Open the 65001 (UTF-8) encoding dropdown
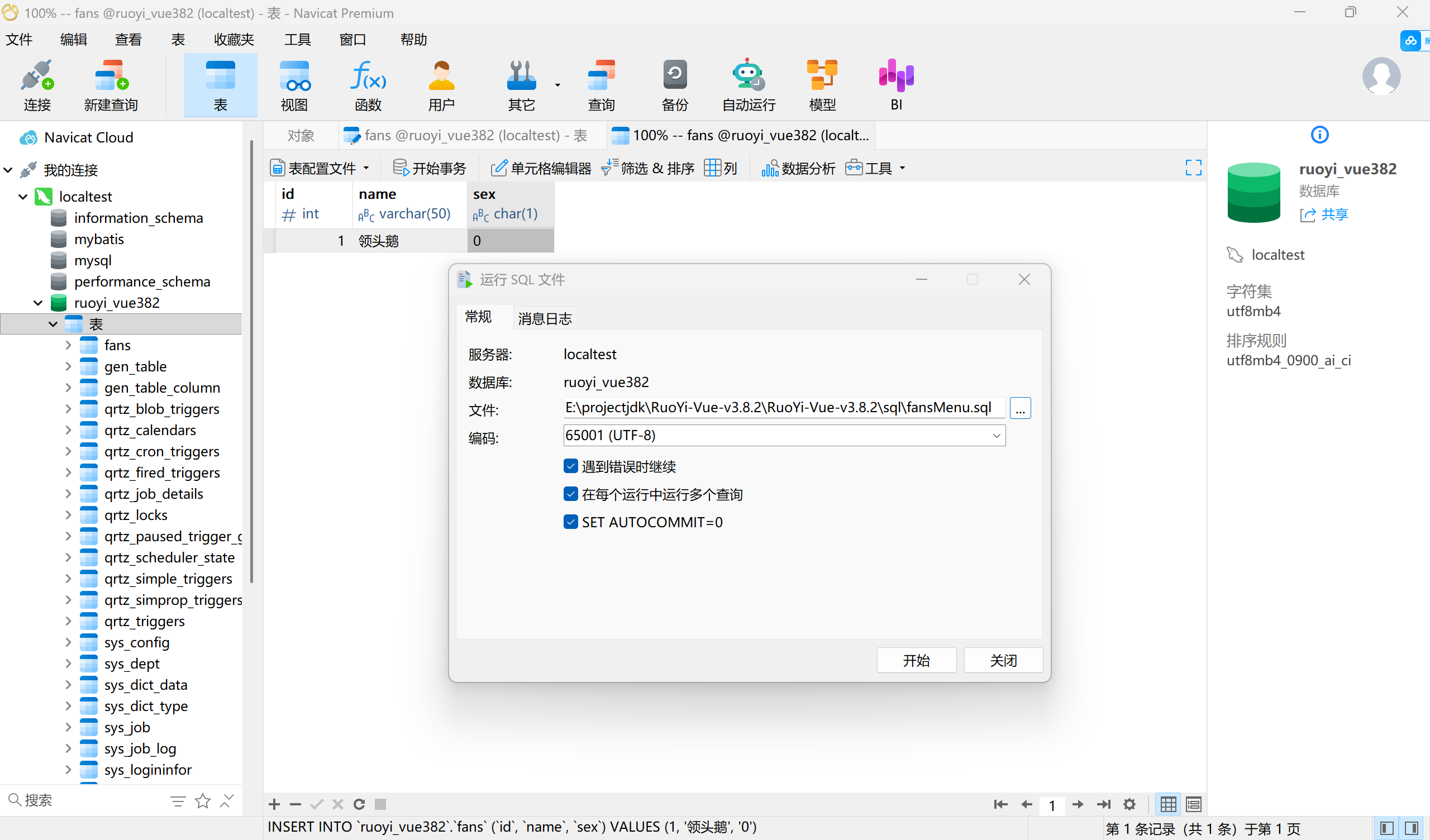The width and height of the screenshot is (1430, 840). (x=997, y=435)
